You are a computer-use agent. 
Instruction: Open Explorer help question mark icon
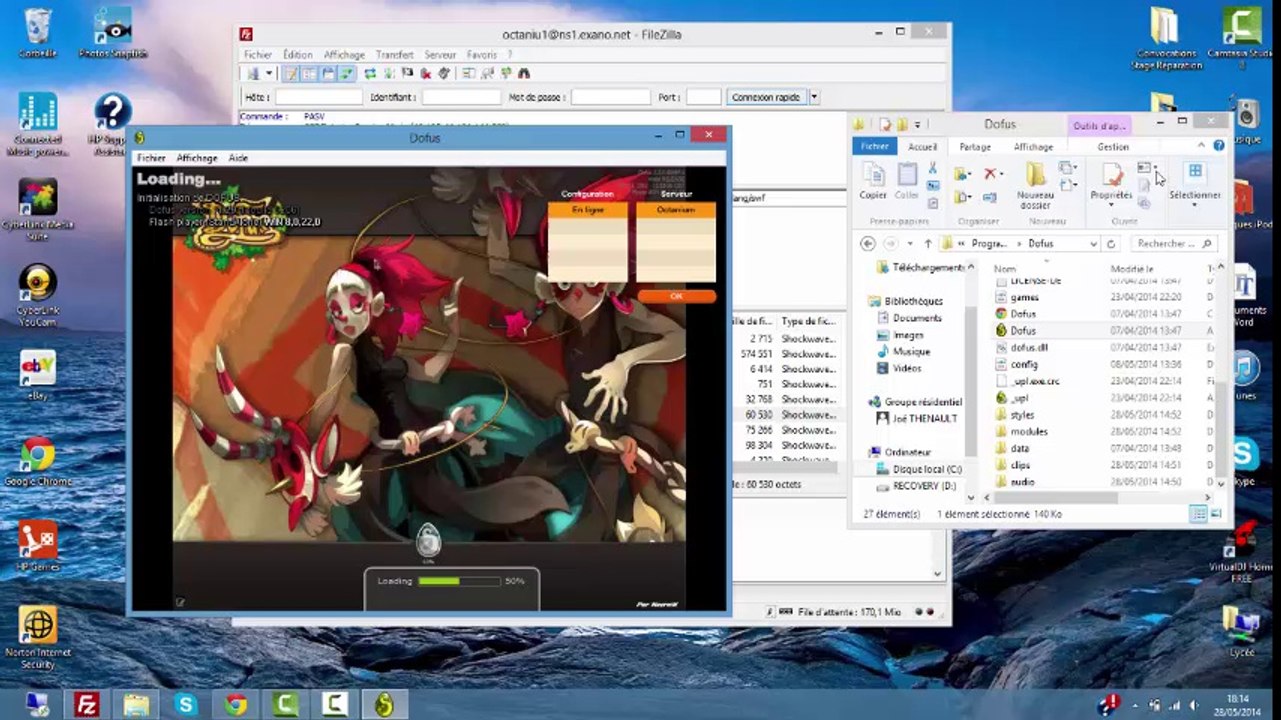pos(1219,146)
